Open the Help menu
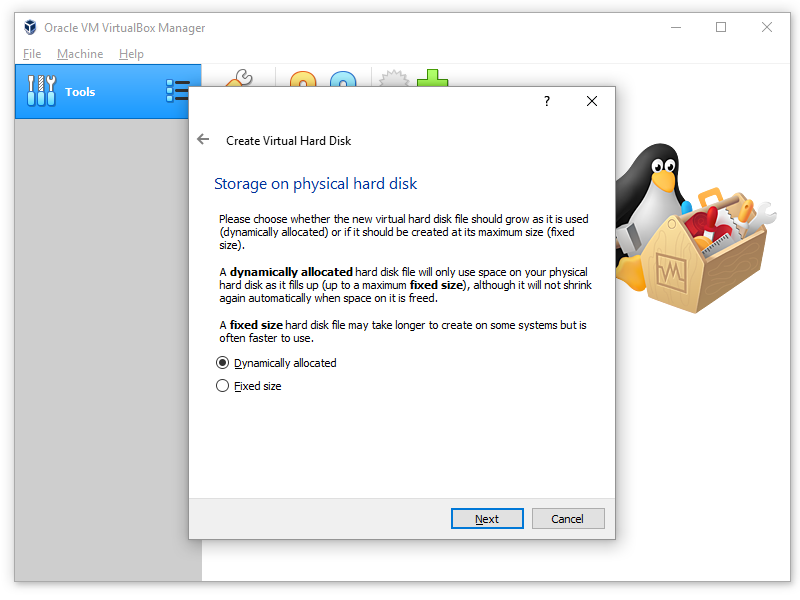 (x=131, y=54)
